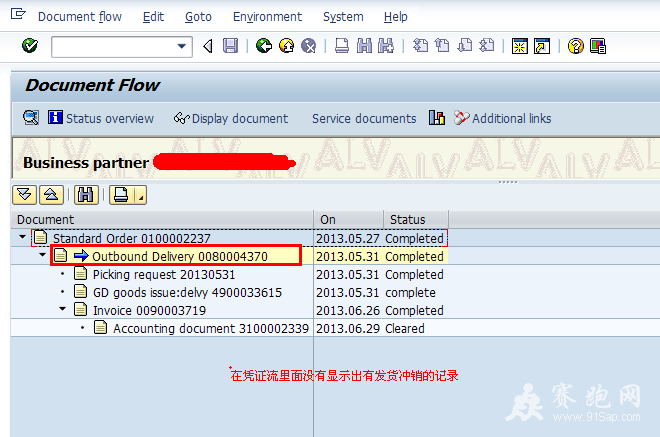Click the Previous Page icon
The height and width of the screenshot is (437, 660).
442,45
